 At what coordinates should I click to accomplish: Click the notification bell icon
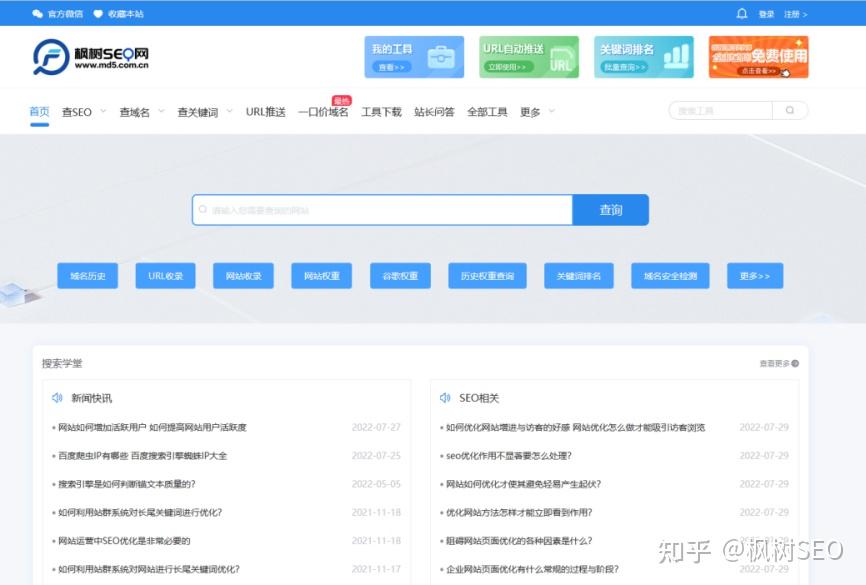point(741,14)
